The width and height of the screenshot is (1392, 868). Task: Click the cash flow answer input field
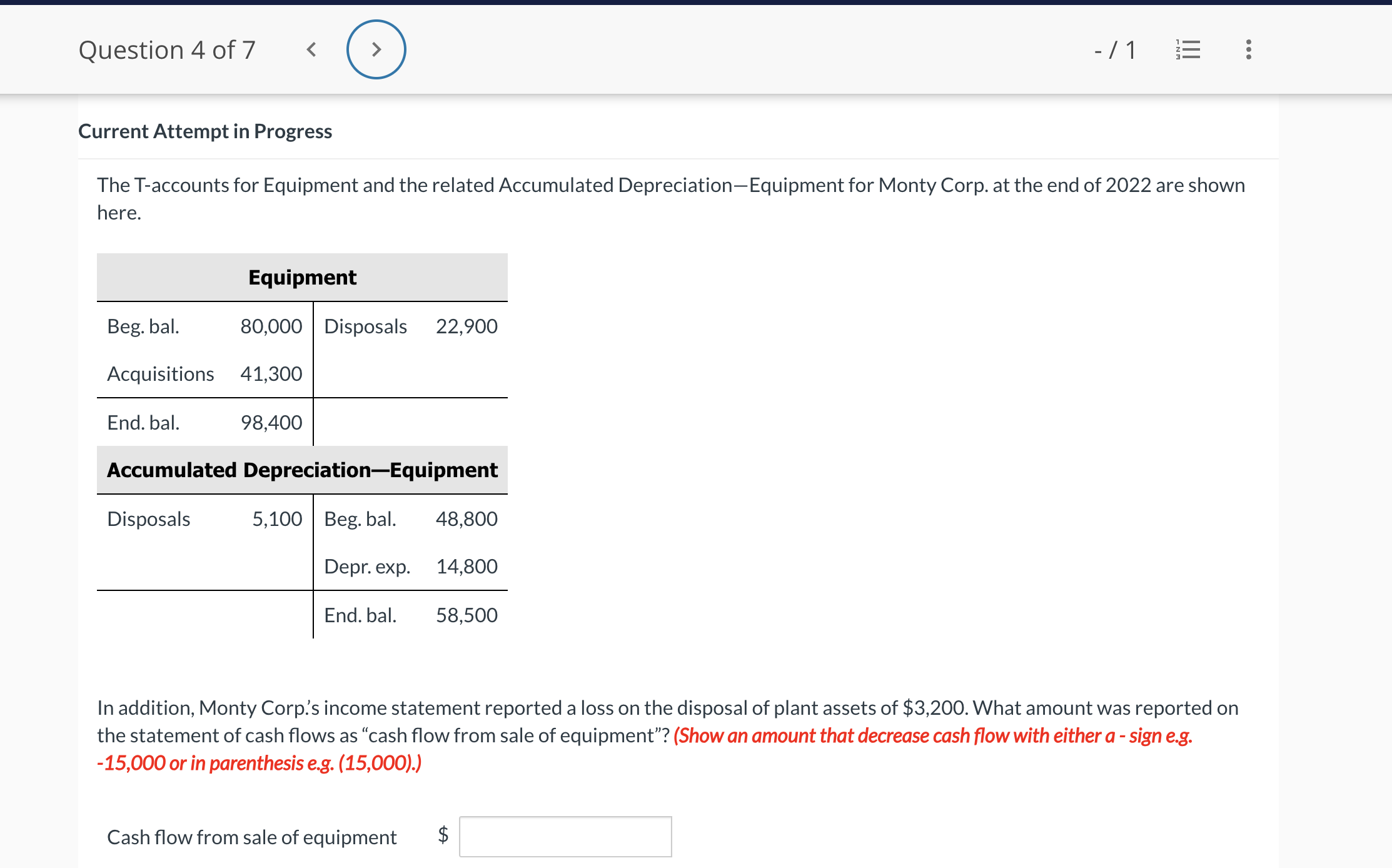click(x=565, y=836)
